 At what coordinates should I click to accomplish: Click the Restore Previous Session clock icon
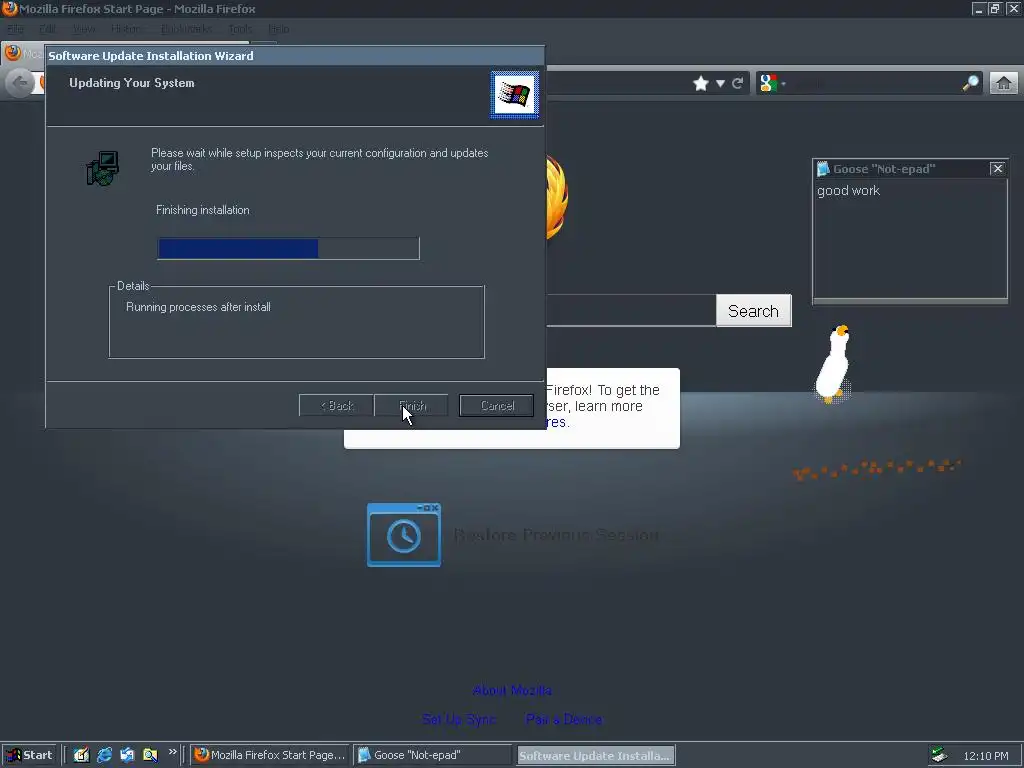[404, 535]
